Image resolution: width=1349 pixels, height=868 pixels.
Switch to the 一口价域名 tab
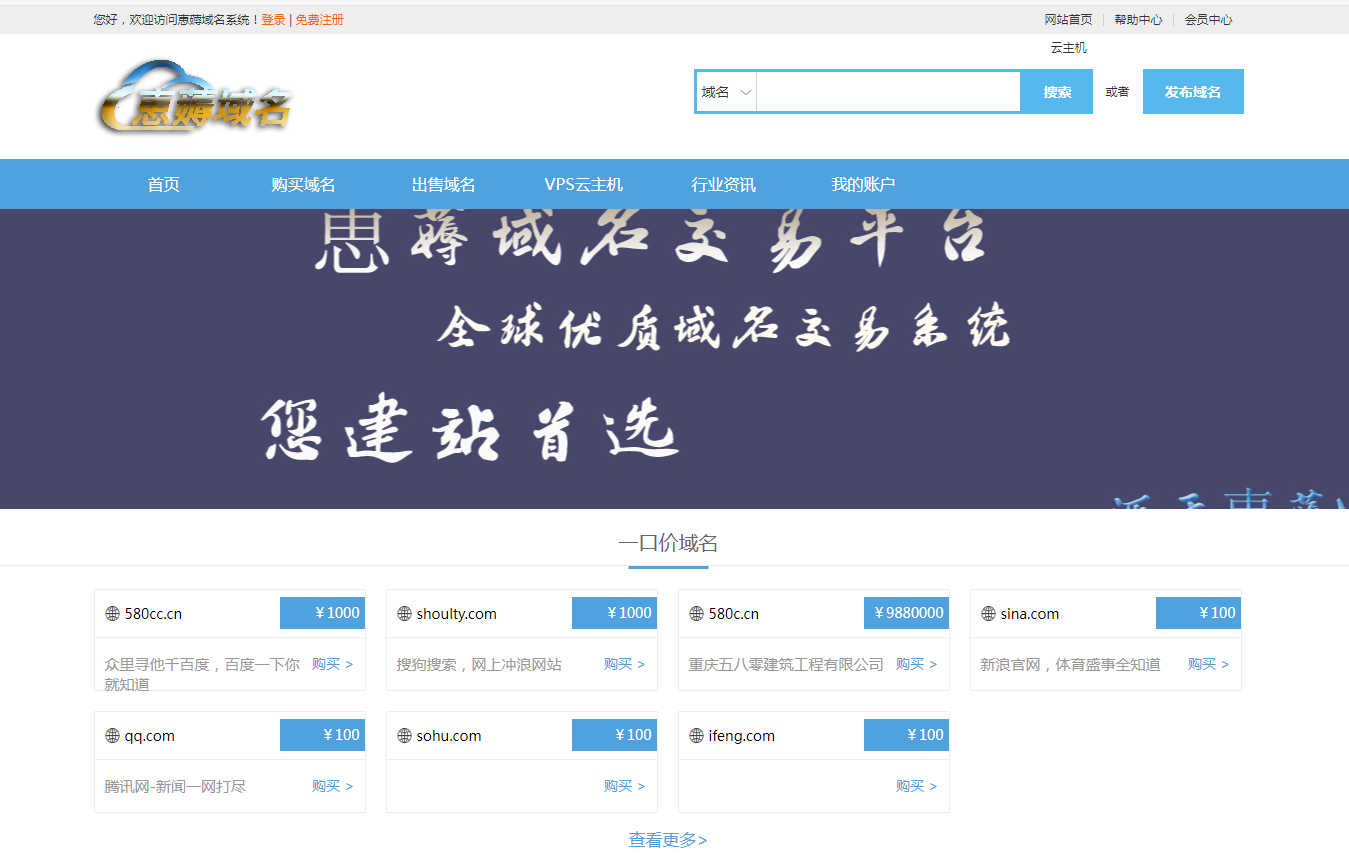tap(668, 542)
